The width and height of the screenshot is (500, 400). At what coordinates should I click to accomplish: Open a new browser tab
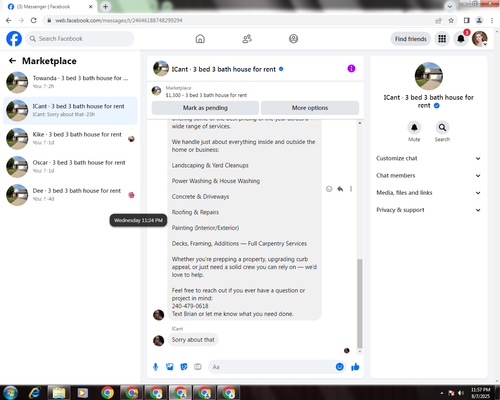pos(105,6)
